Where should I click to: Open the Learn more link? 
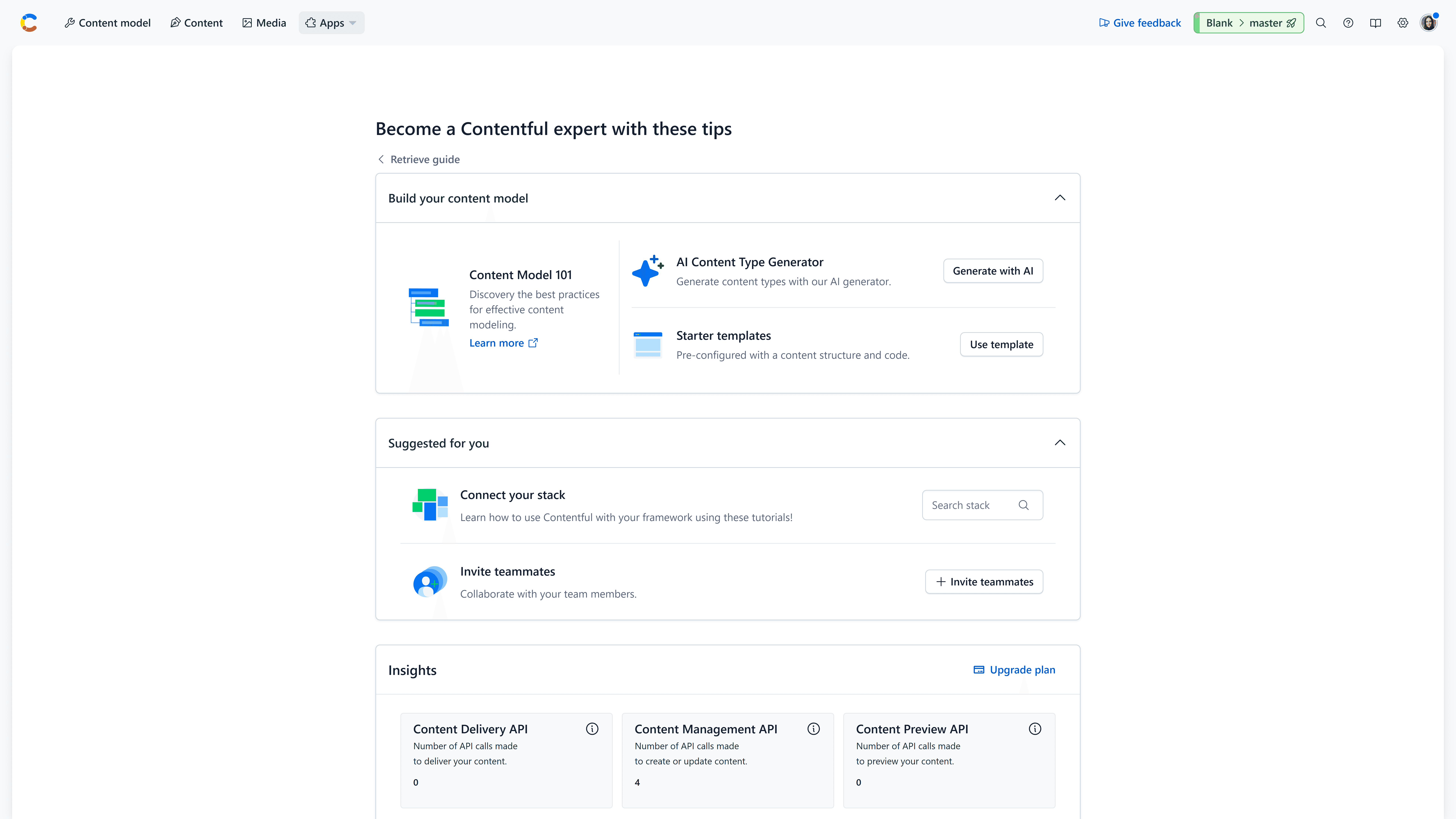pyautogui.click(x=504, y=343)
